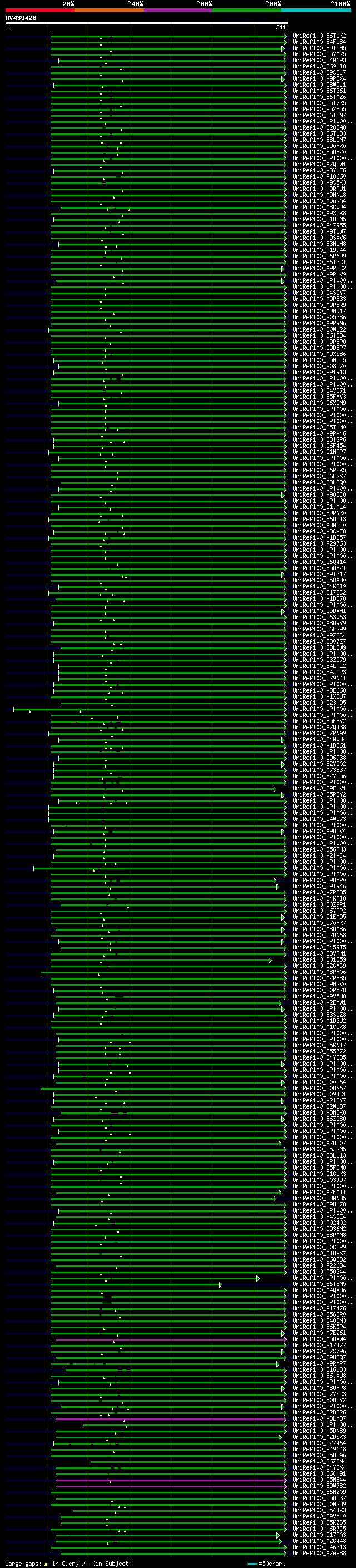Select hit label UniRef100_A9RXP7
The image size is (356, 1568).
click(x=319, y=1363)
